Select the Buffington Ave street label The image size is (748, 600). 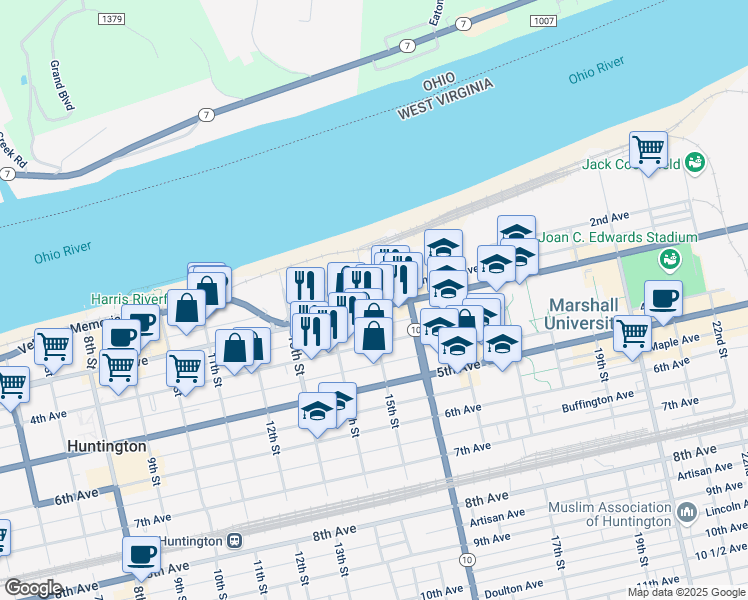click(598, 401)
